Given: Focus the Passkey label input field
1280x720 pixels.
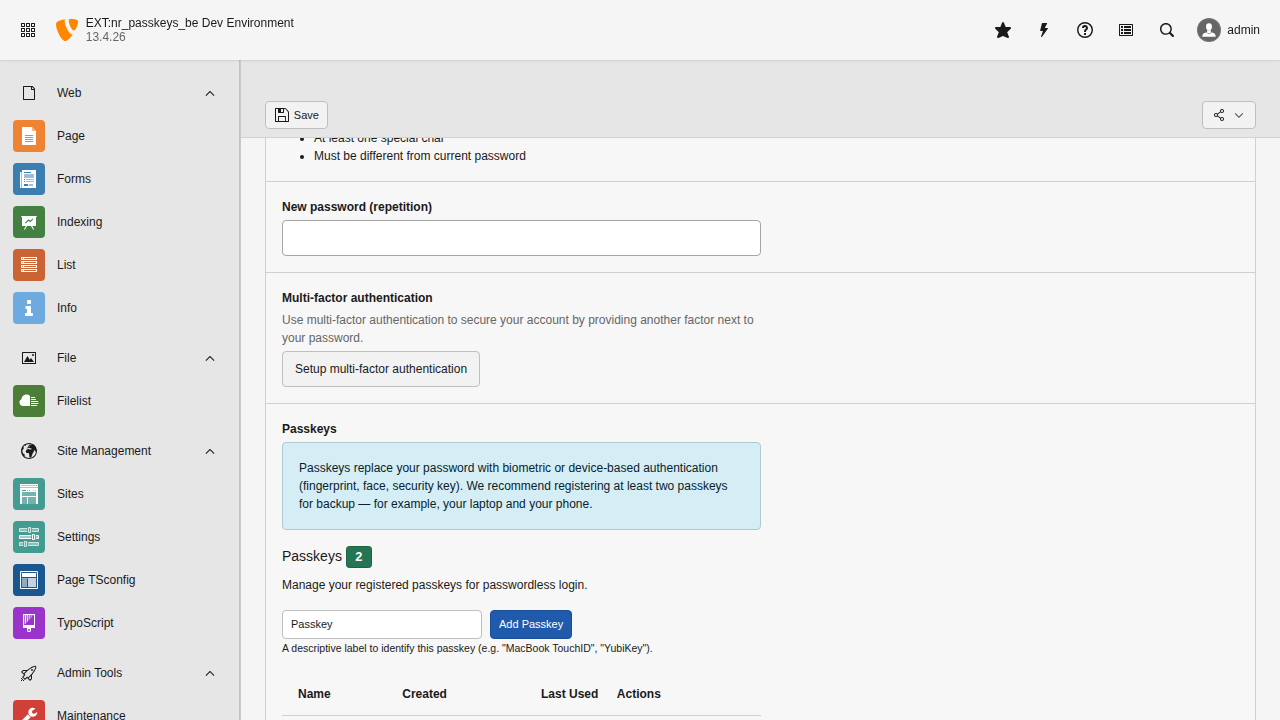Looking at the screenshot, I should tap(382, 624).
